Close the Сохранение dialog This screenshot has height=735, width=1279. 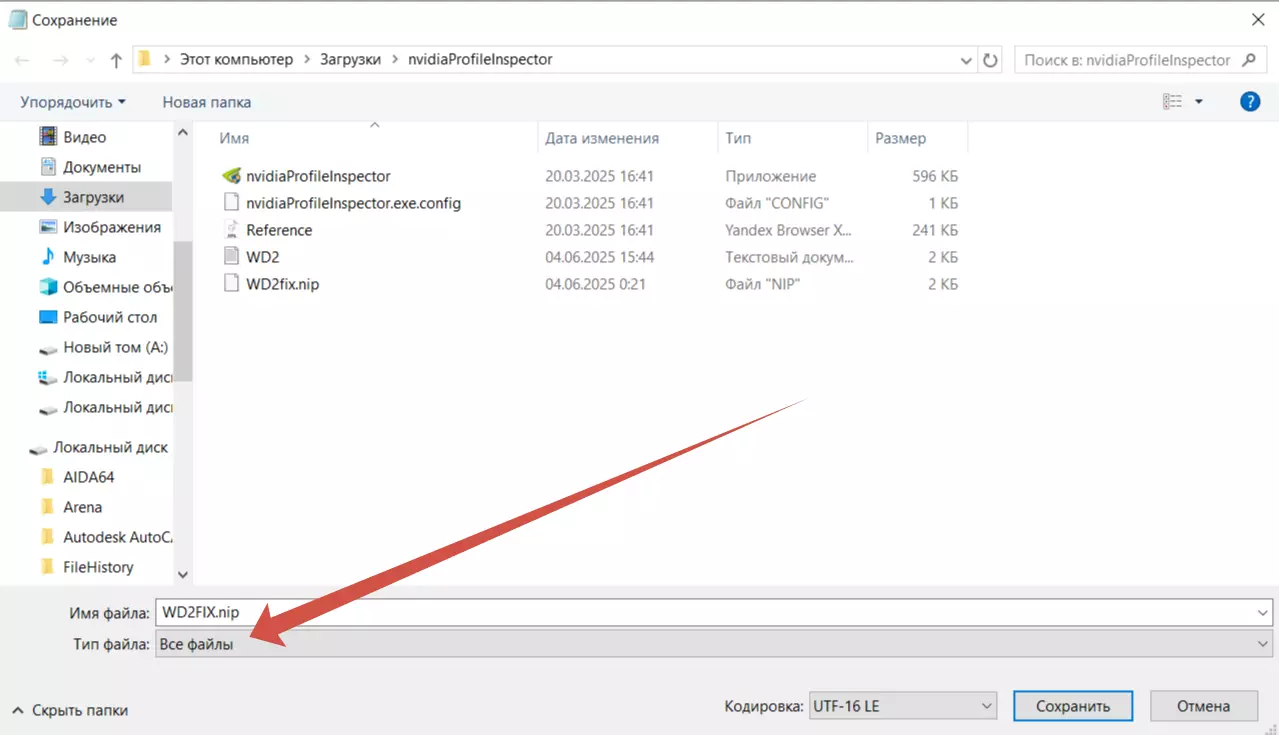1257,19
